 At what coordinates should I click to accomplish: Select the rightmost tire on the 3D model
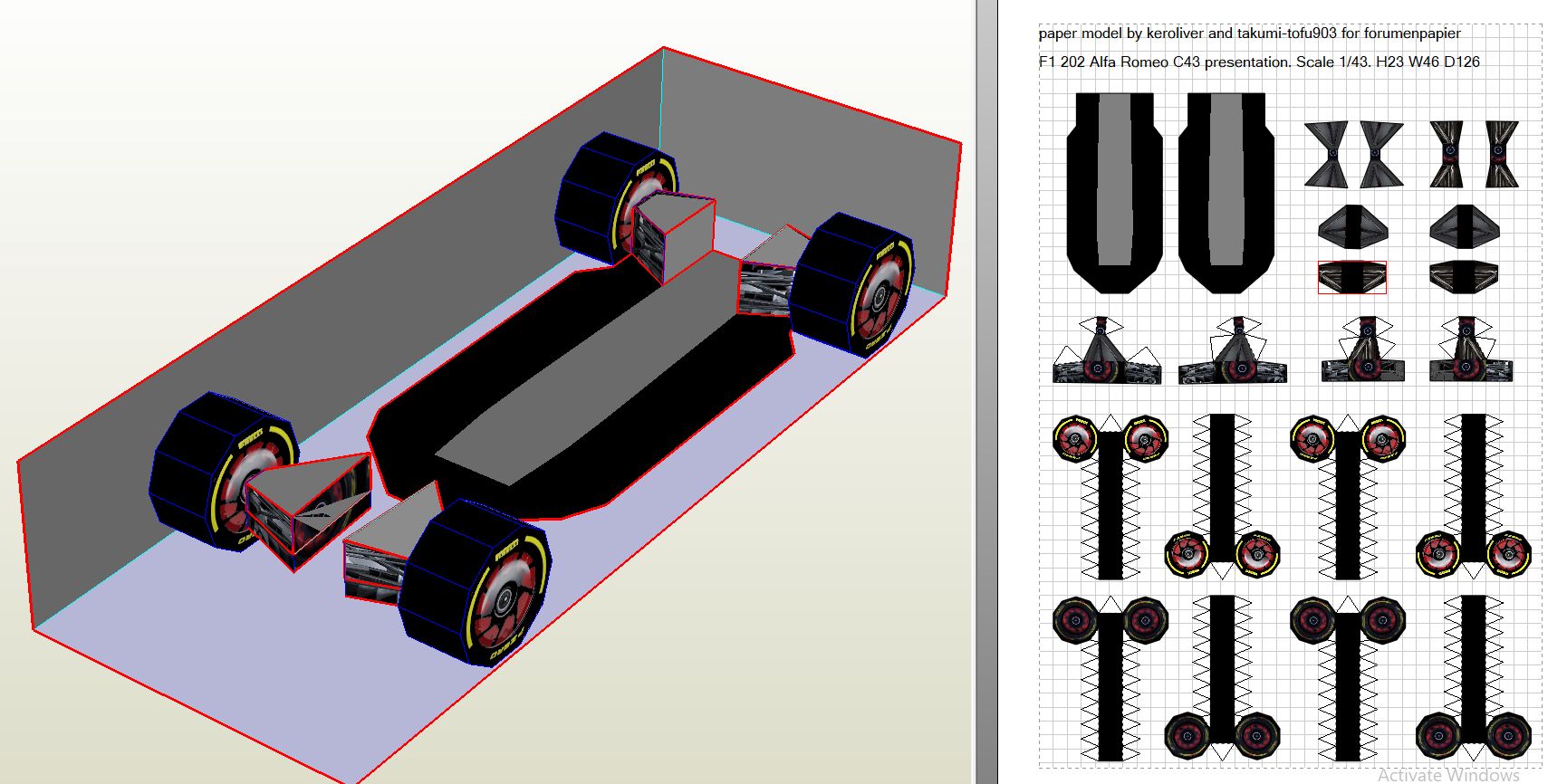click(x=851, y=285)
